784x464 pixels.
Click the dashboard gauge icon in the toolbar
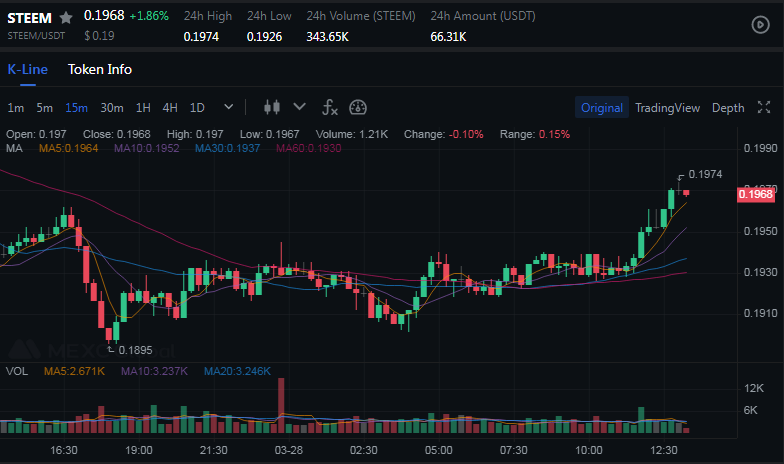(x=358, y=107)
